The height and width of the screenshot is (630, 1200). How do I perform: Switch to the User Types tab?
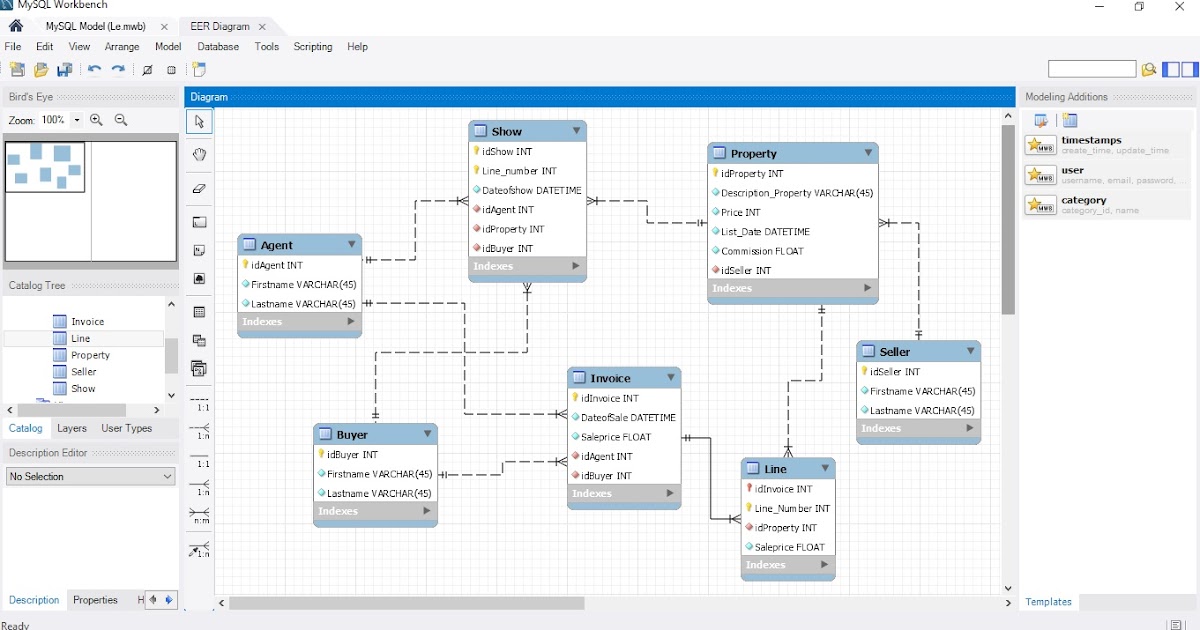127,428
